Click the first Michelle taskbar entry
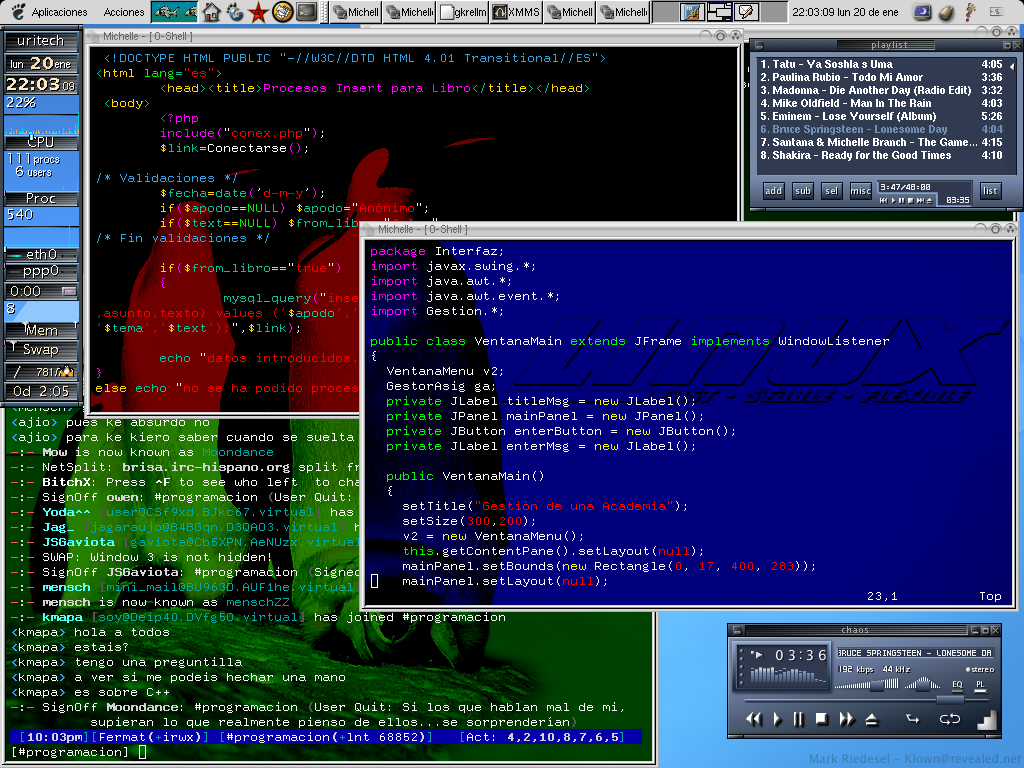Screen dimensions: 1024x768 point(356,12)
